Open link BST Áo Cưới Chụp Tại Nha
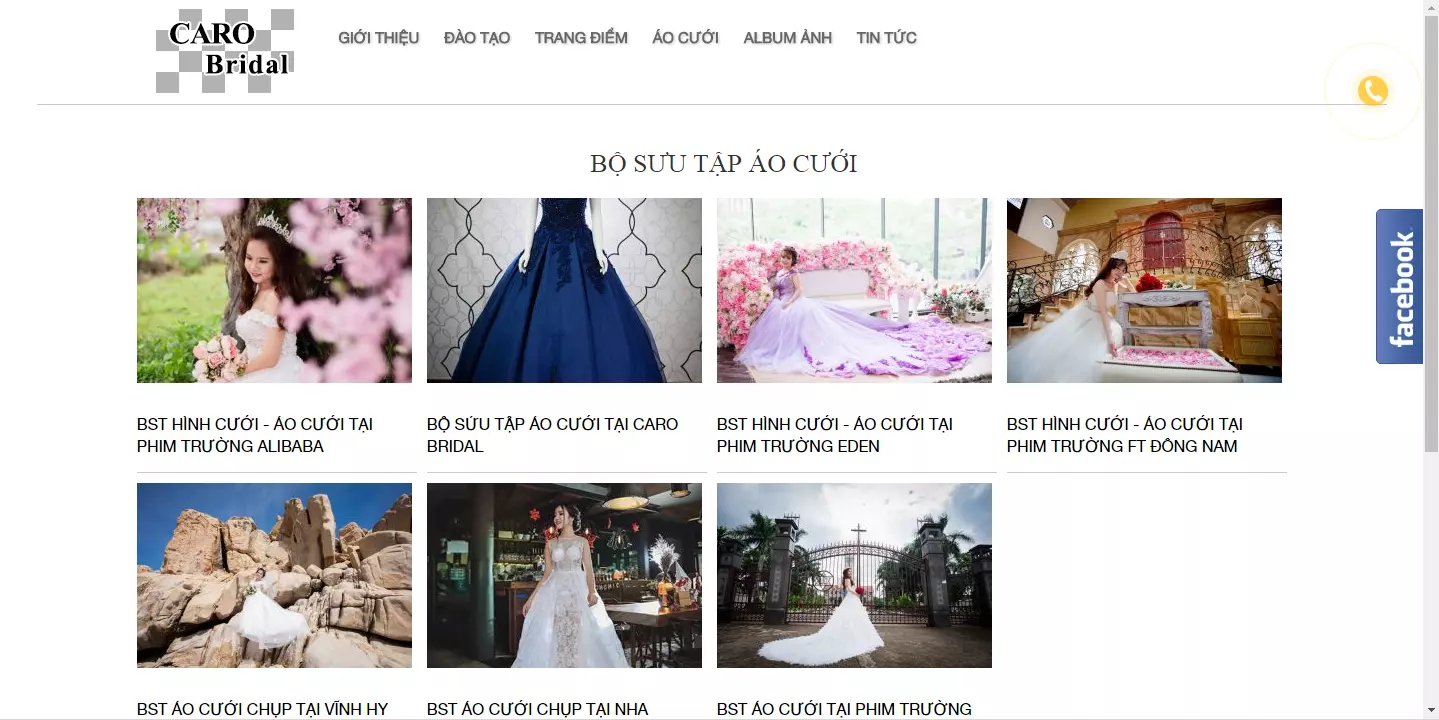1439x720 pixels. pyautogui.click(x=538, y=709)
